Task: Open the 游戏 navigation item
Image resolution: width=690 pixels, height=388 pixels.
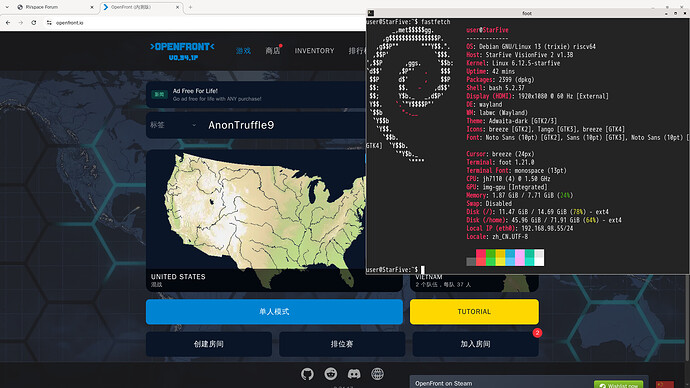Action: (243, 51)
